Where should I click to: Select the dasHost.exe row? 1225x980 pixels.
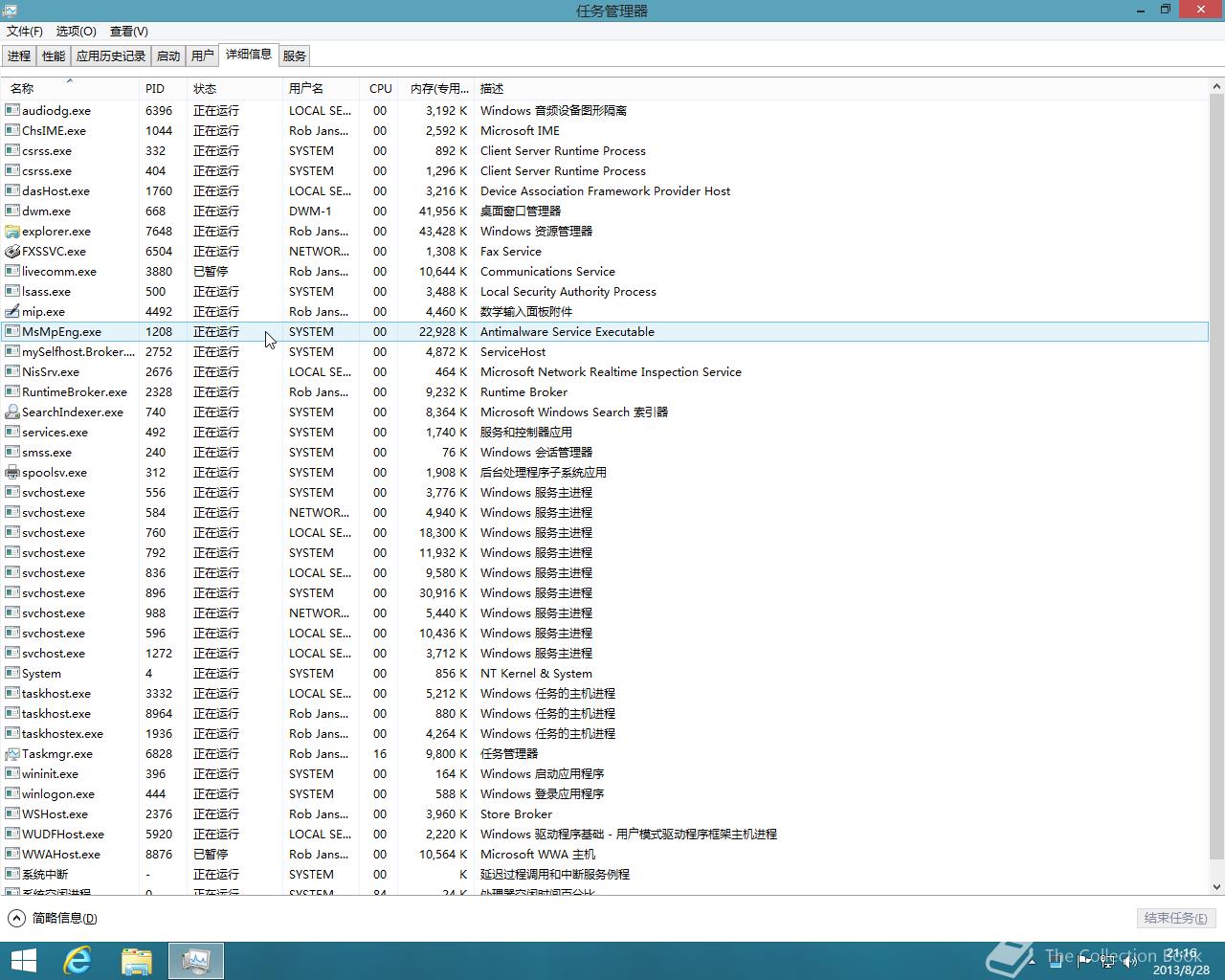point(605,190)
